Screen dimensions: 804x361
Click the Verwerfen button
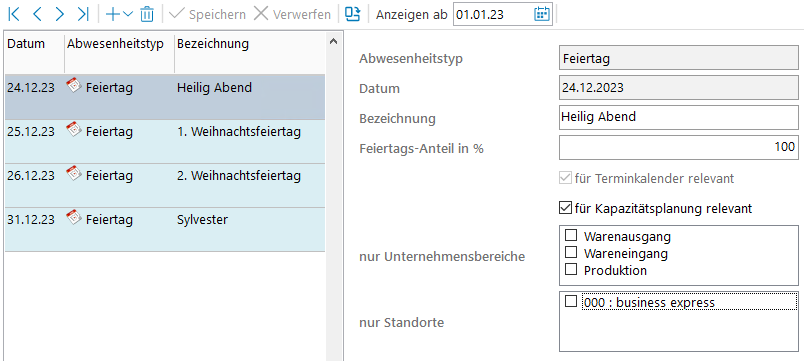click(x=292, y=14)
